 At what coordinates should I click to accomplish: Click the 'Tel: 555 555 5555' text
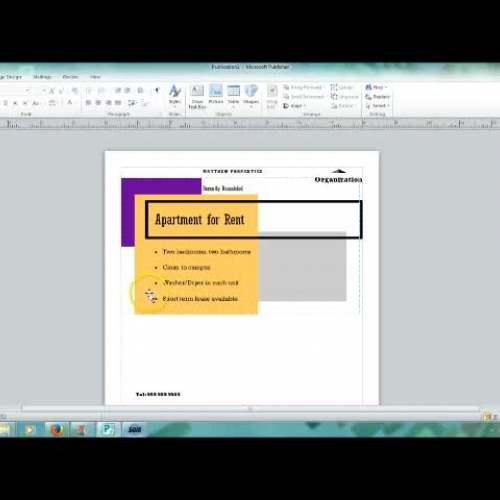(x=158, y=394)
